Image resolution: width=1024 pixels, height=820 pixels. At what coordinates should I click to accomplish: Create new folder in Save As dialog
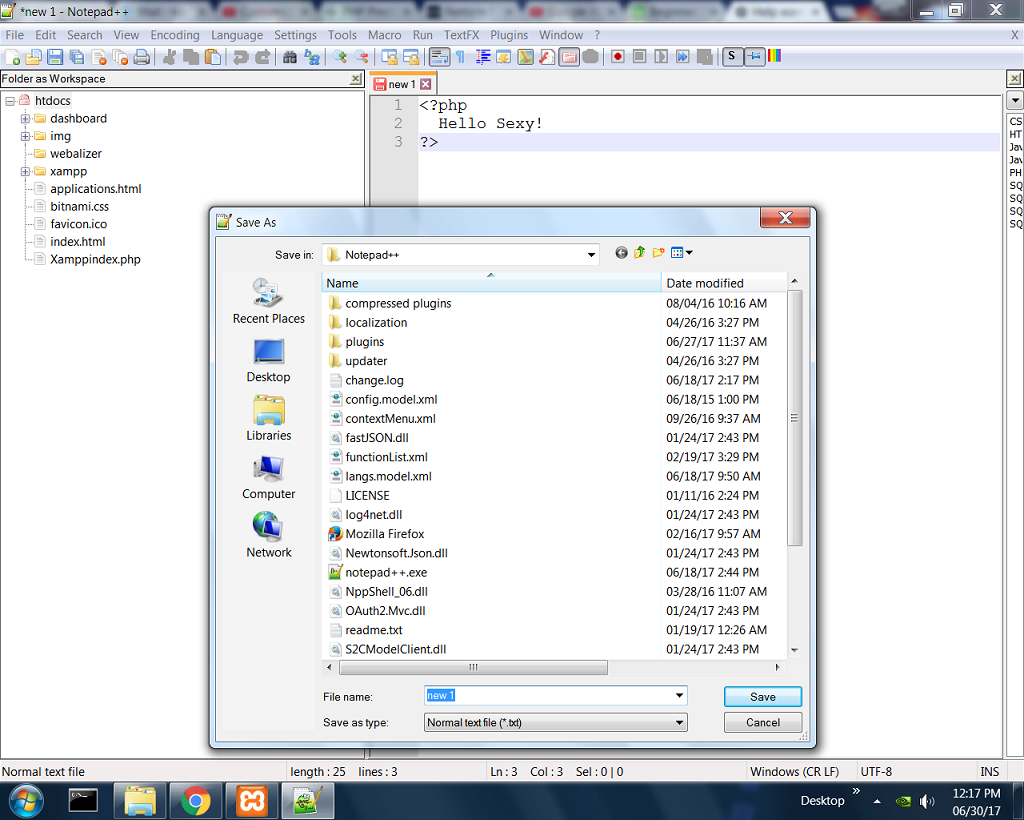tap(658, 253)
